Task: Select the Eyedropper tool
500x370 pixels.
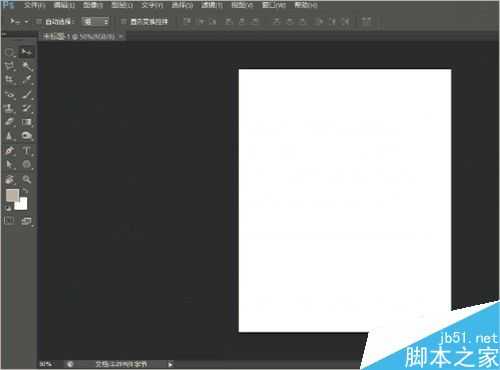Action: tap(27, 80)
